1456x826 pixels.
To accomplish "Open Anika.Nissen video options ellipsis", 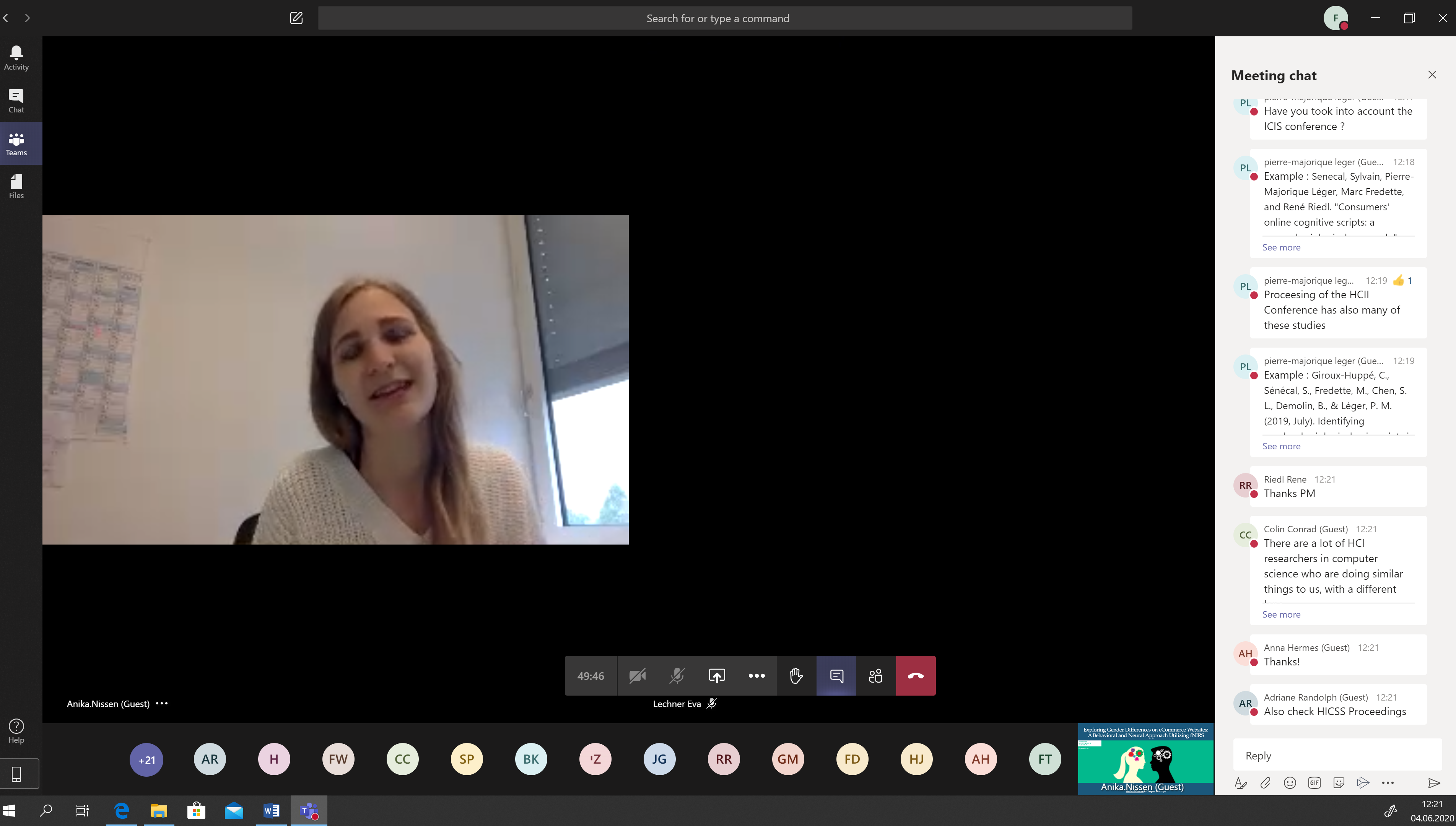I will (162, 704).
